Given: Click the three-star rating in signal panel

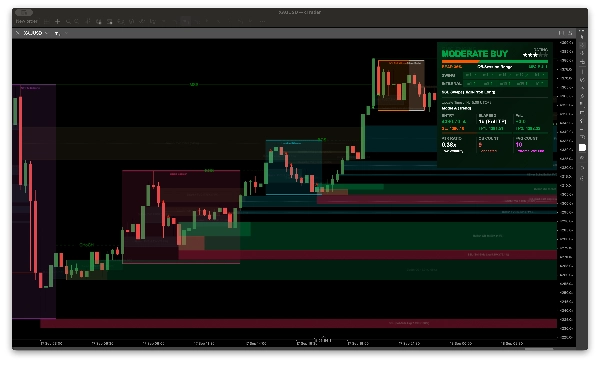Looking at the screenshot, I should [535, 55].
